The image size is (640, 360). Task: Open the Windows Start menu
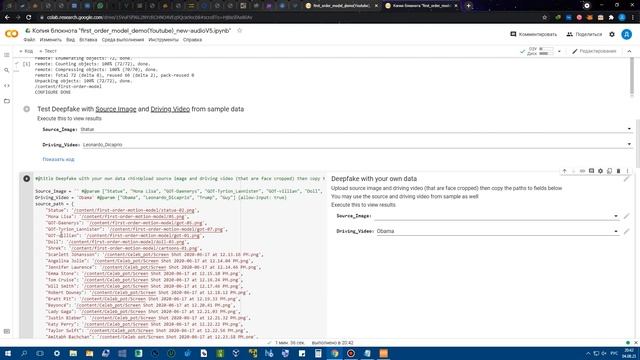click(7, 353)
